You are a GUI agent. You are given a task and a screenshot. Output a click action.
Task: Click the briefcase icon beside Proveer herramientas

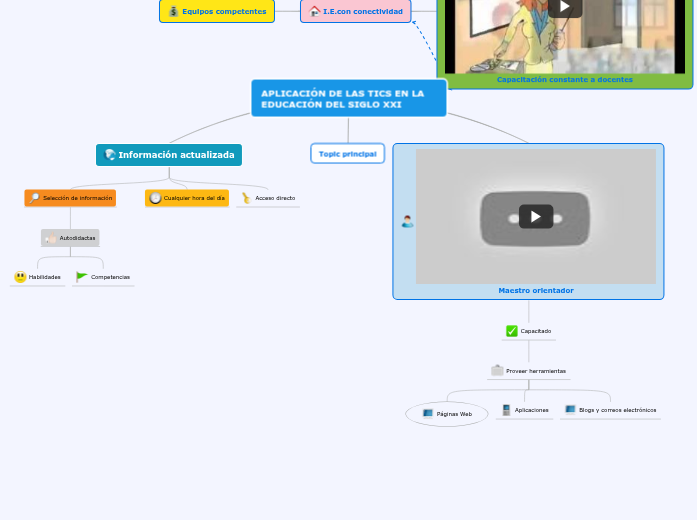pyautogui.click(x=497, y=370)
